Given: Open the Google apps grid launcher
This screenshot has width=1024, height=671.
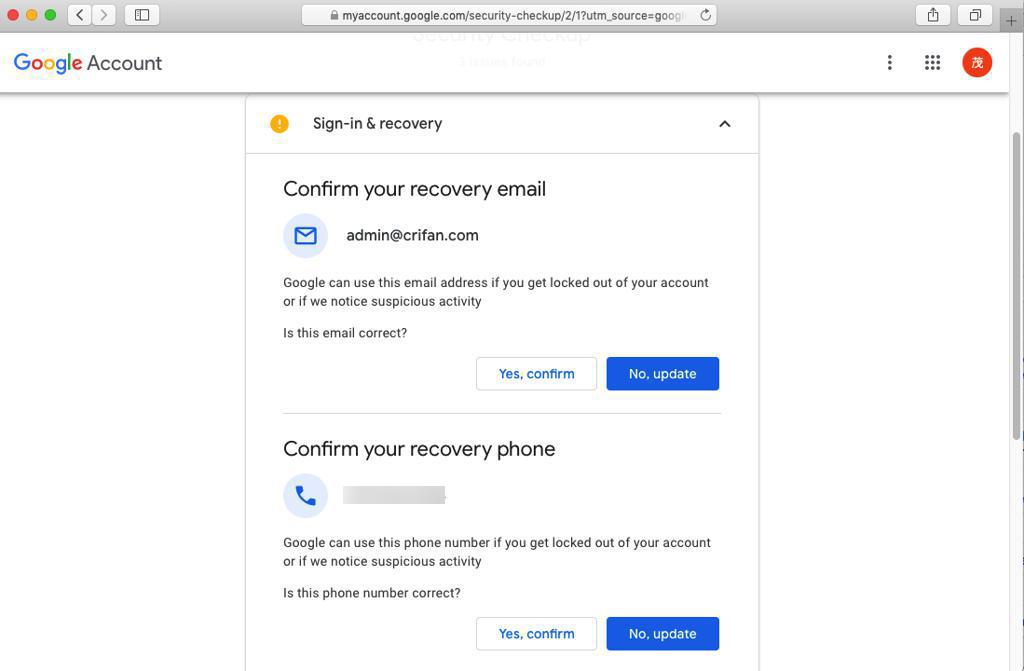Looking at the screenshot, I should click(932, 63).
